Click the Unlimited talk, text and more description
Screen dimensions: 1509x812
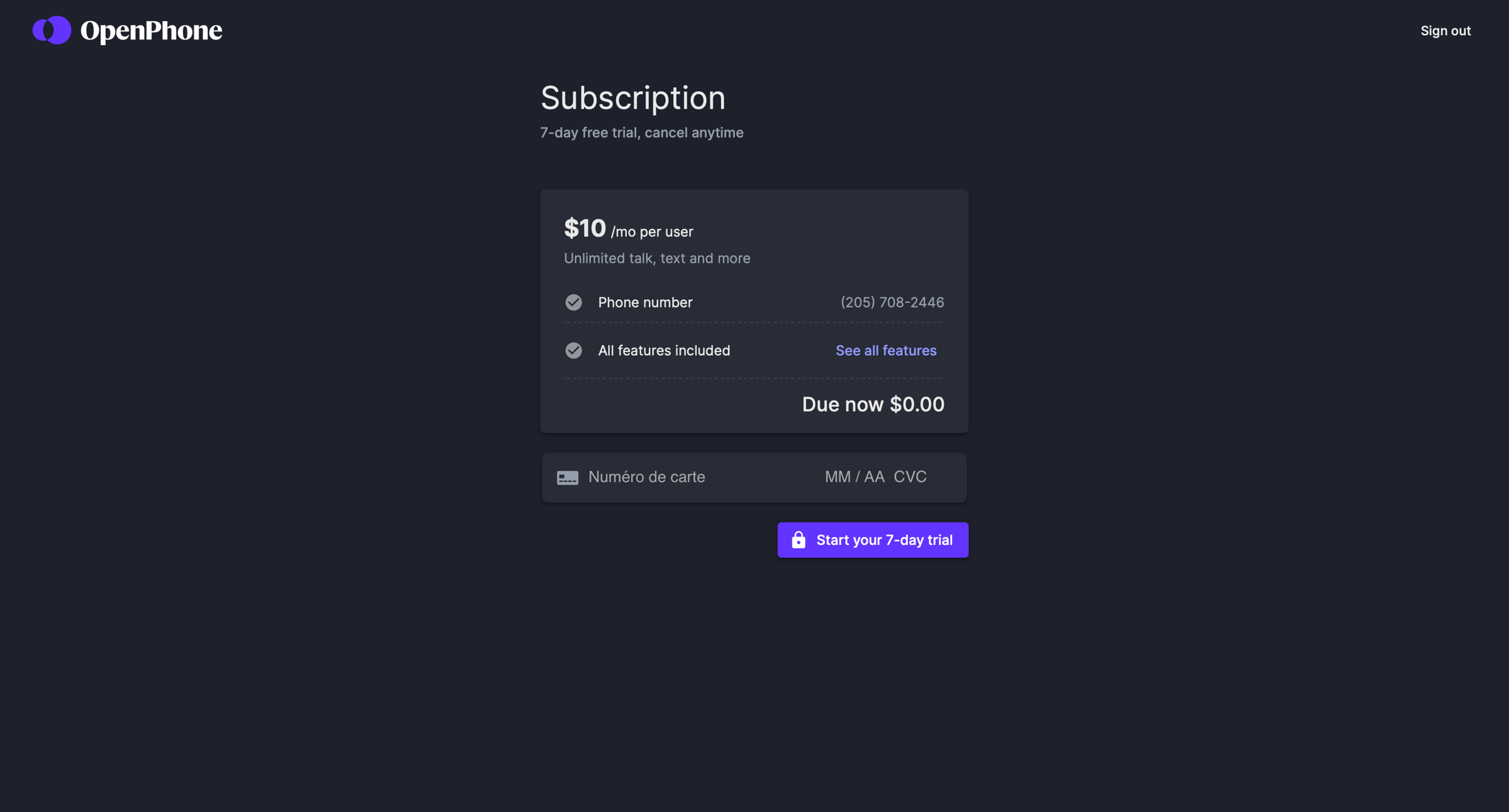pyautogui.click(x=657, y=258)
